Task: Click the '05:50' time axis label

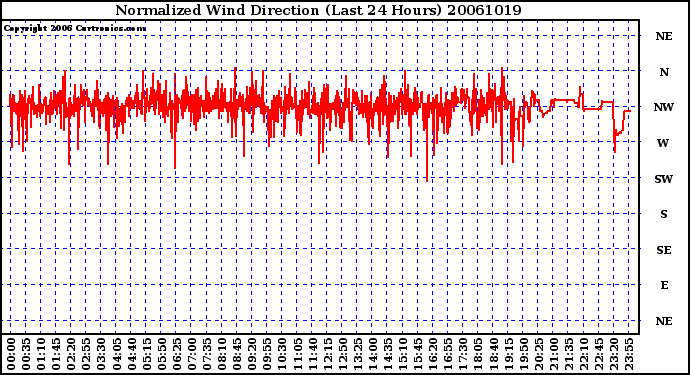Action: click(x=161, y=354)
